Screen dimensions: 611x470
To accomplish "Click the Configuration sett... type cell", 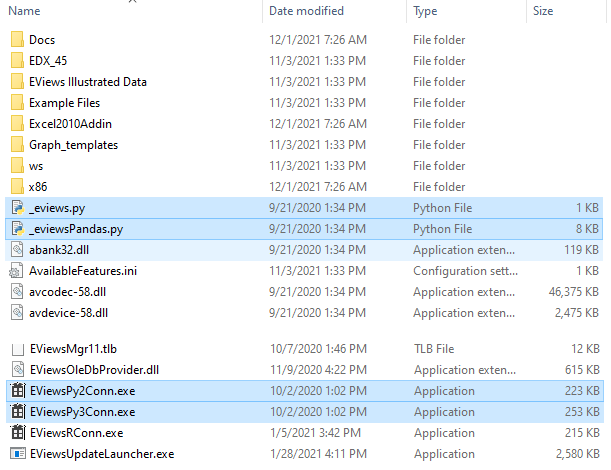I will click(x=465, y=271).
